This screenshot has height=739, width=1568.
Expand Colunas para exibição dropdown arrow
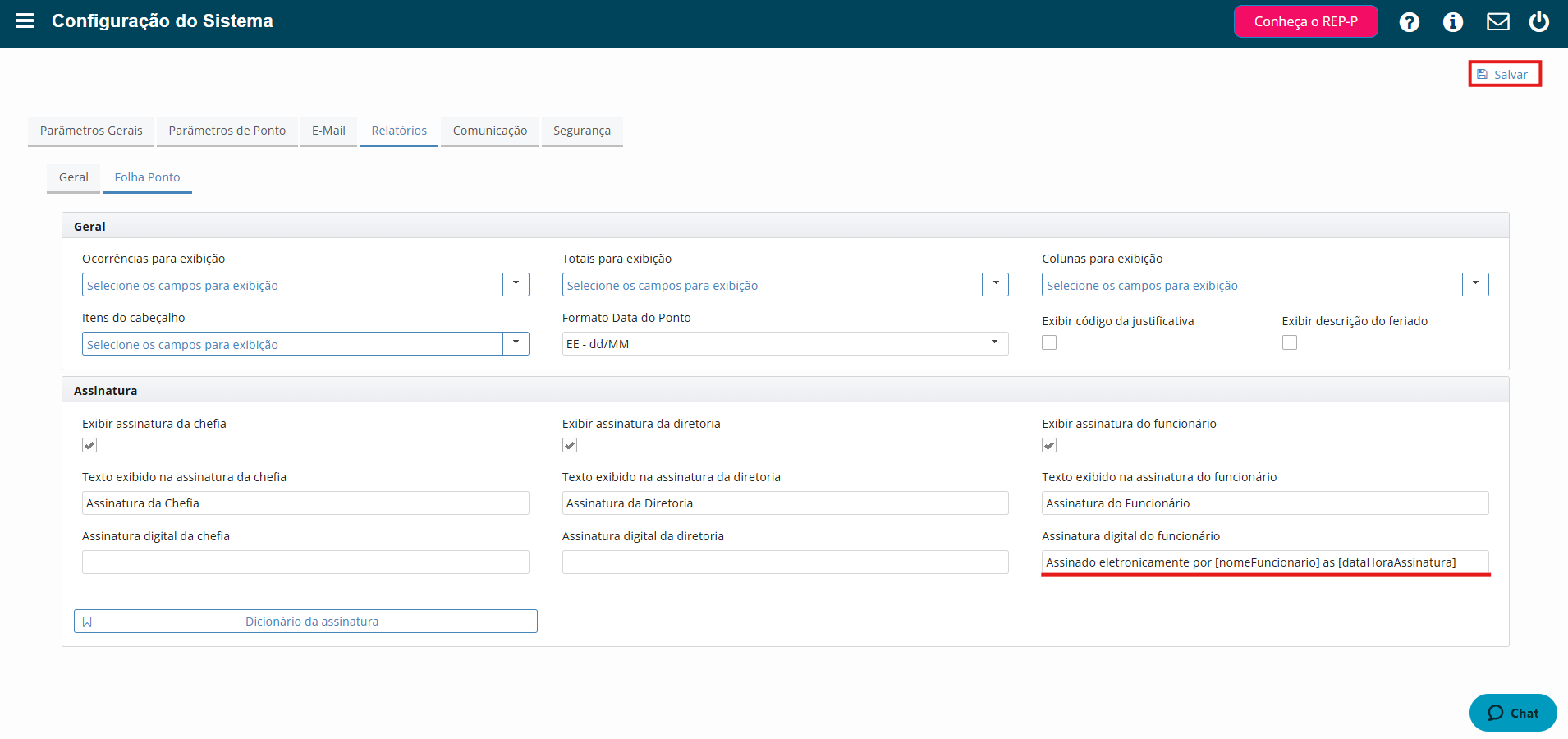click(x=1475, y=284)
